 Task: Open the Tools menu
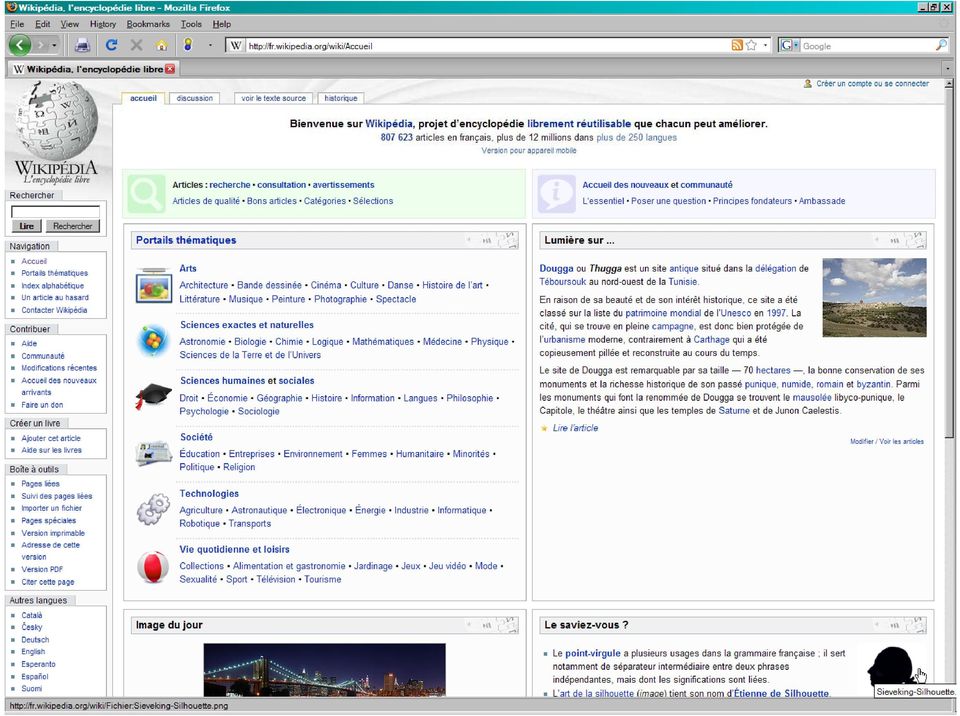point(191,24)
